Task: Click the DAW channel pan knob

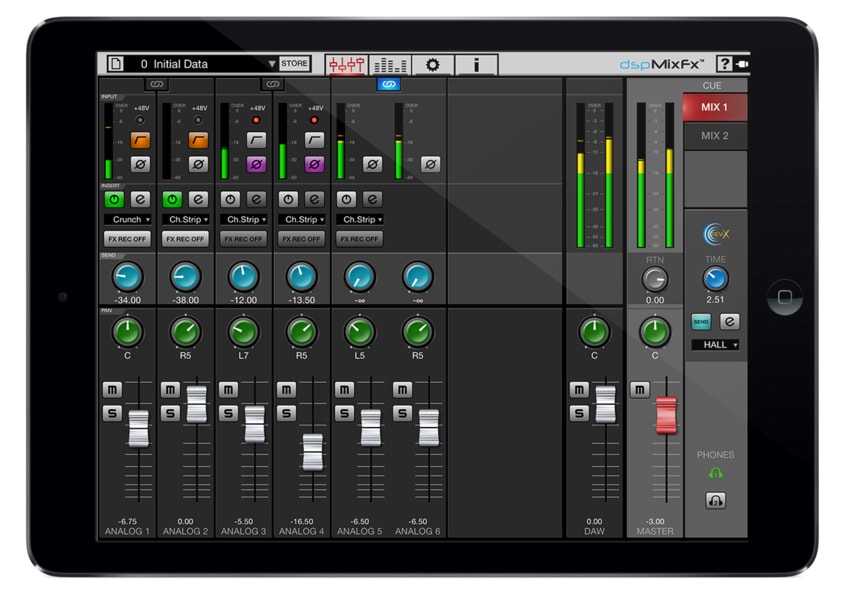Action: pos(594,332)
